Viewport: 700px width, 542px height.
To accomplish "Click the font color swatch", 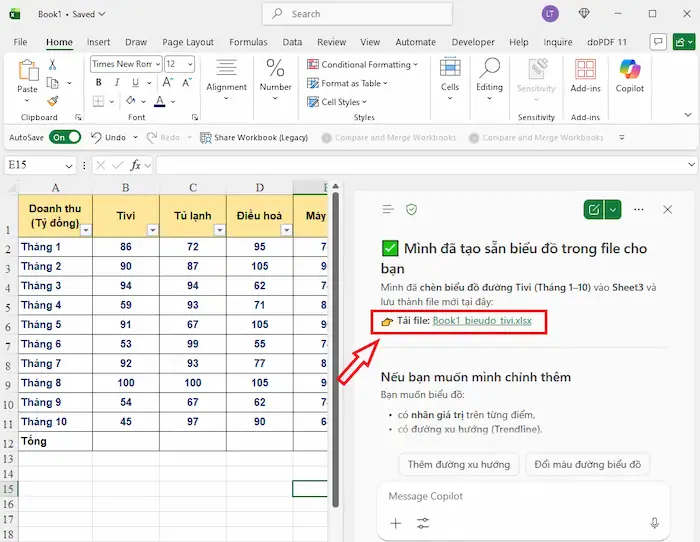I will coord(159,101).
